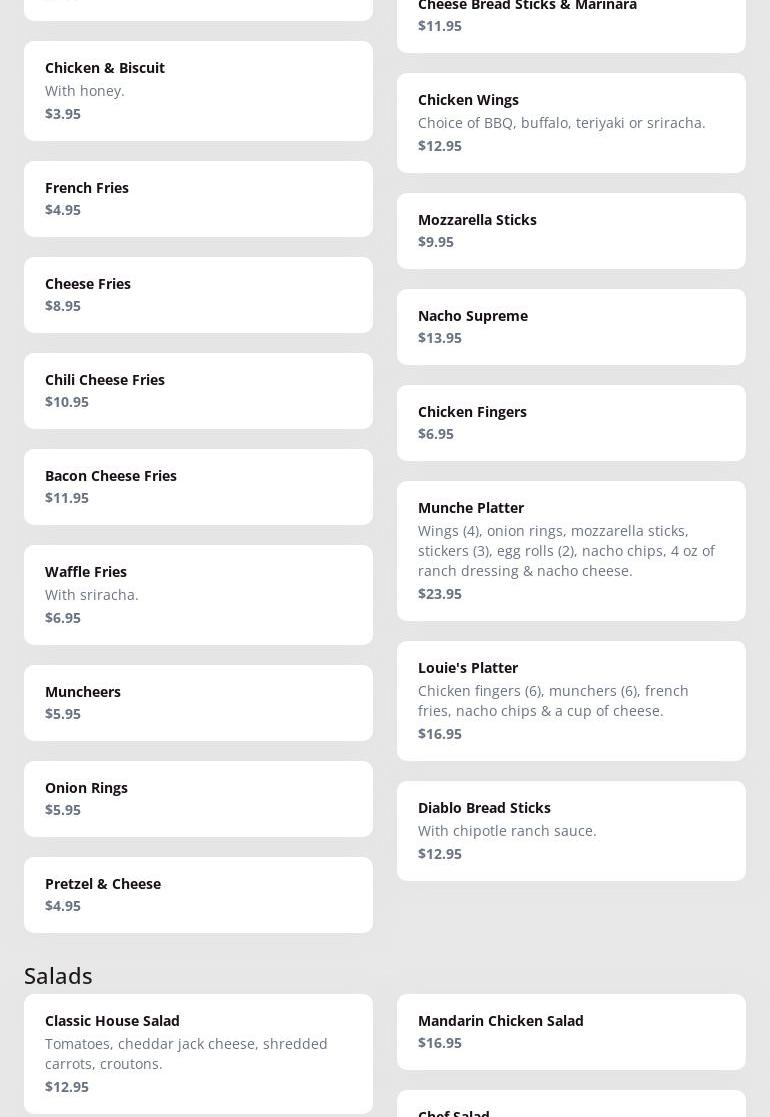Viewport: 770px width, 1117px height.
Task: Open the French Fries item card
Action: [x=198, y=199]
